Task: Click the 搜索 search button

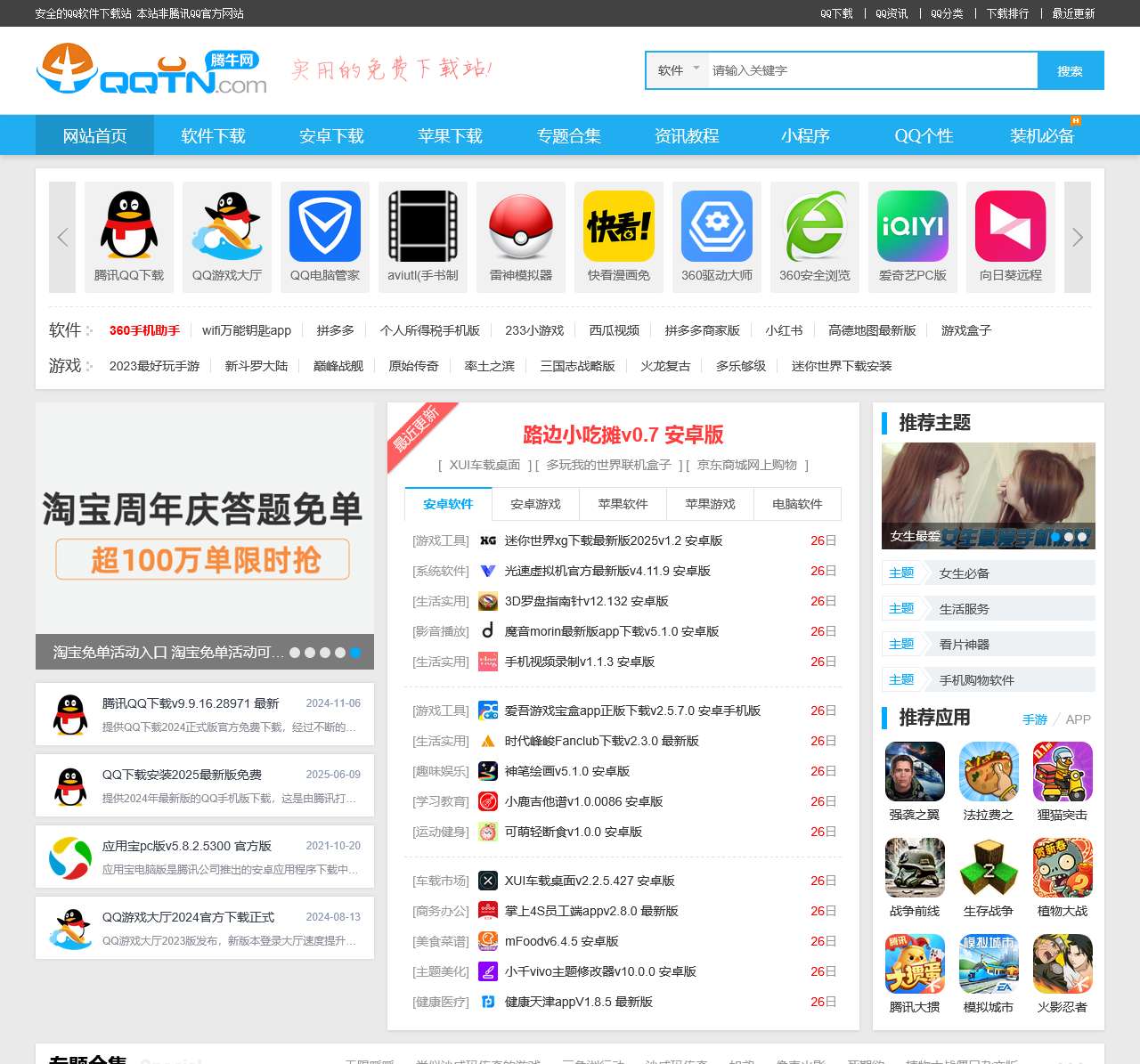Action: (x=1071, y=70)
